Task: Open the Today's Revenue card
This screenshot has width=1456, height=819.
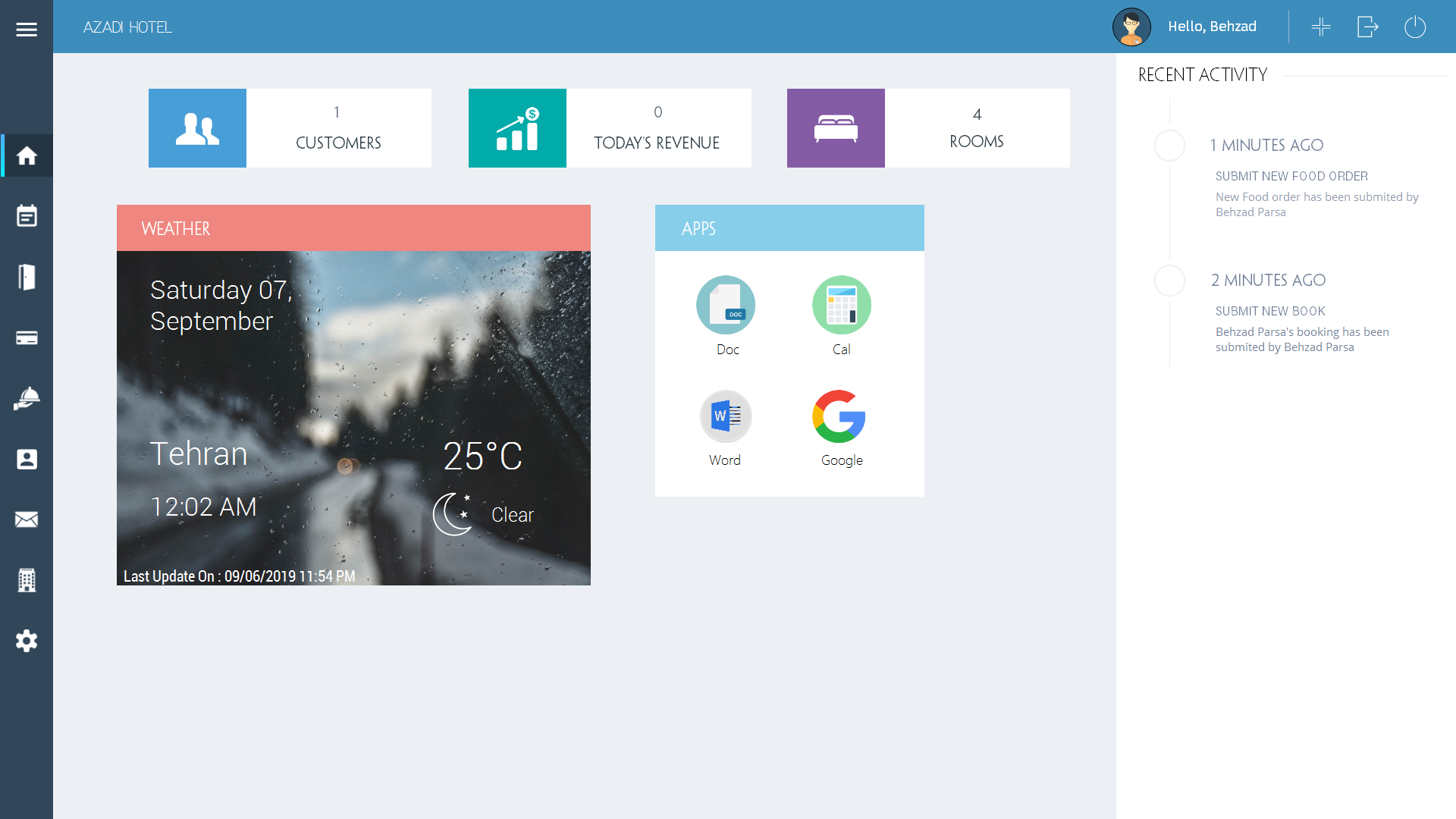Action: [610, 128]
